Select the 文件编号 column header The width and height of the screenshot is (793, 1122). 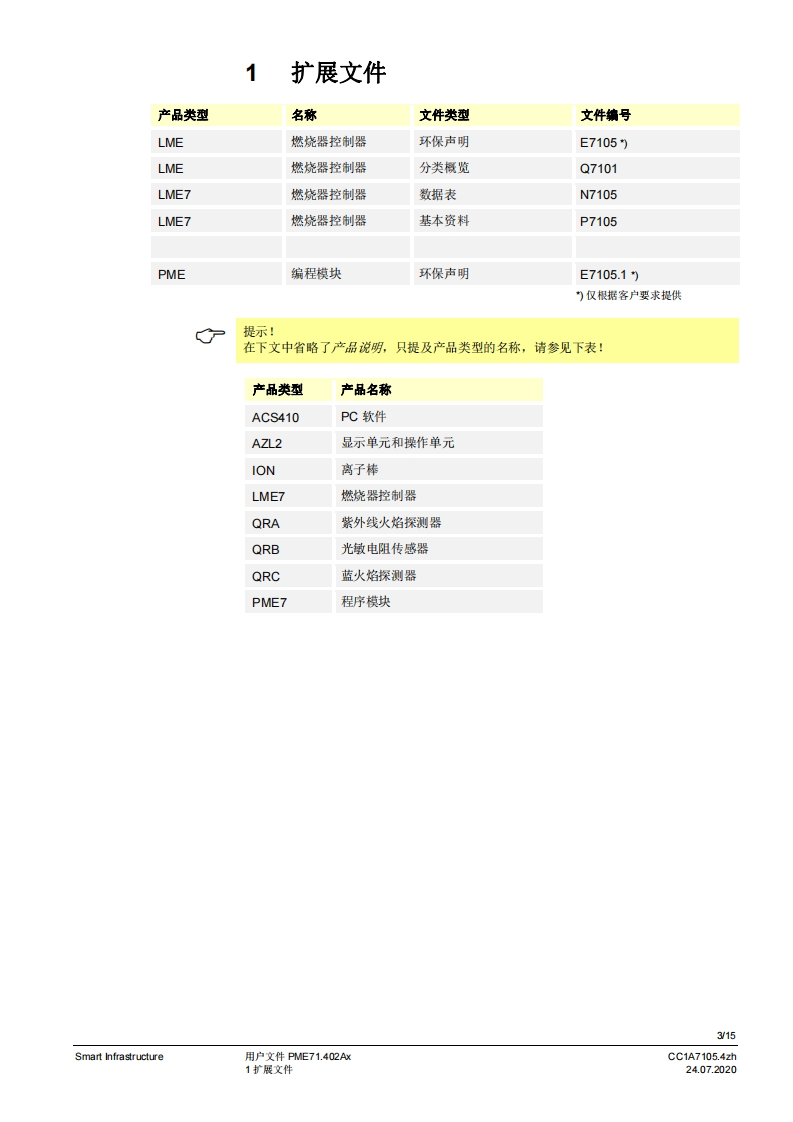606,115
